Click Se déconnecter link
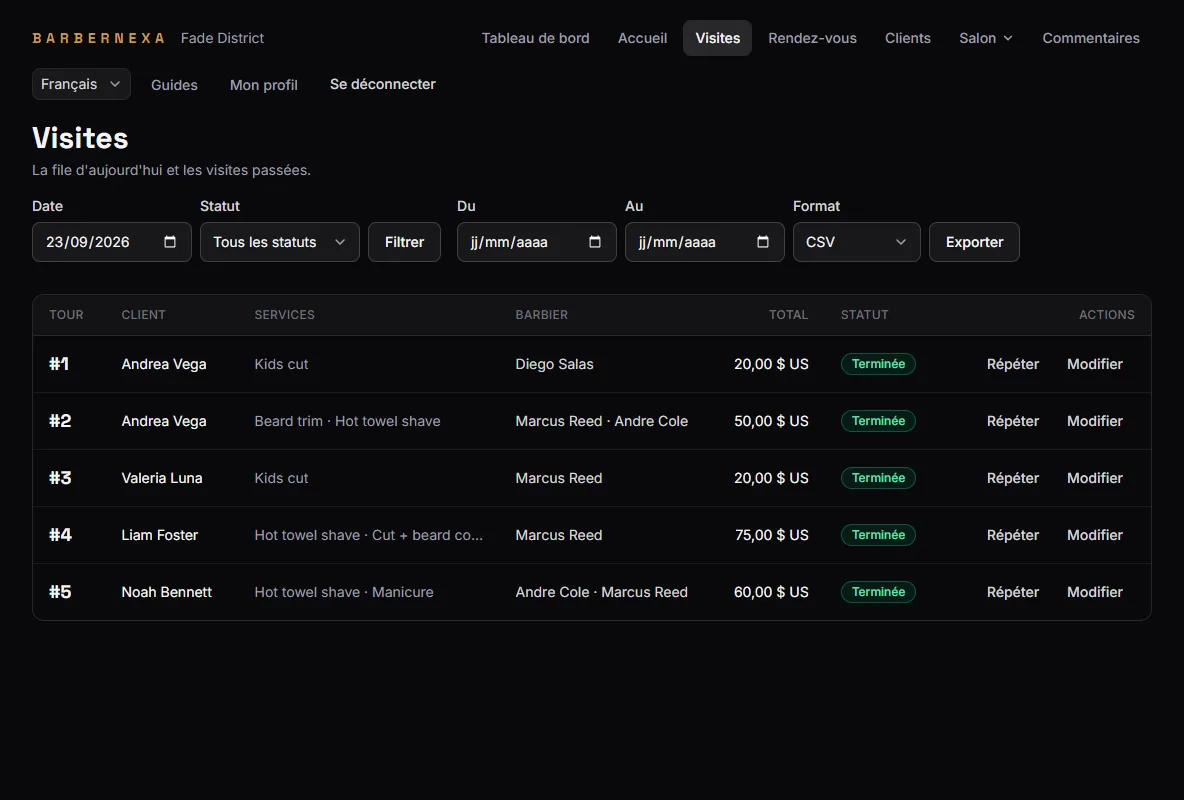Image resolution: width=1184 pixels, height=800 pixels. point(383,85)
